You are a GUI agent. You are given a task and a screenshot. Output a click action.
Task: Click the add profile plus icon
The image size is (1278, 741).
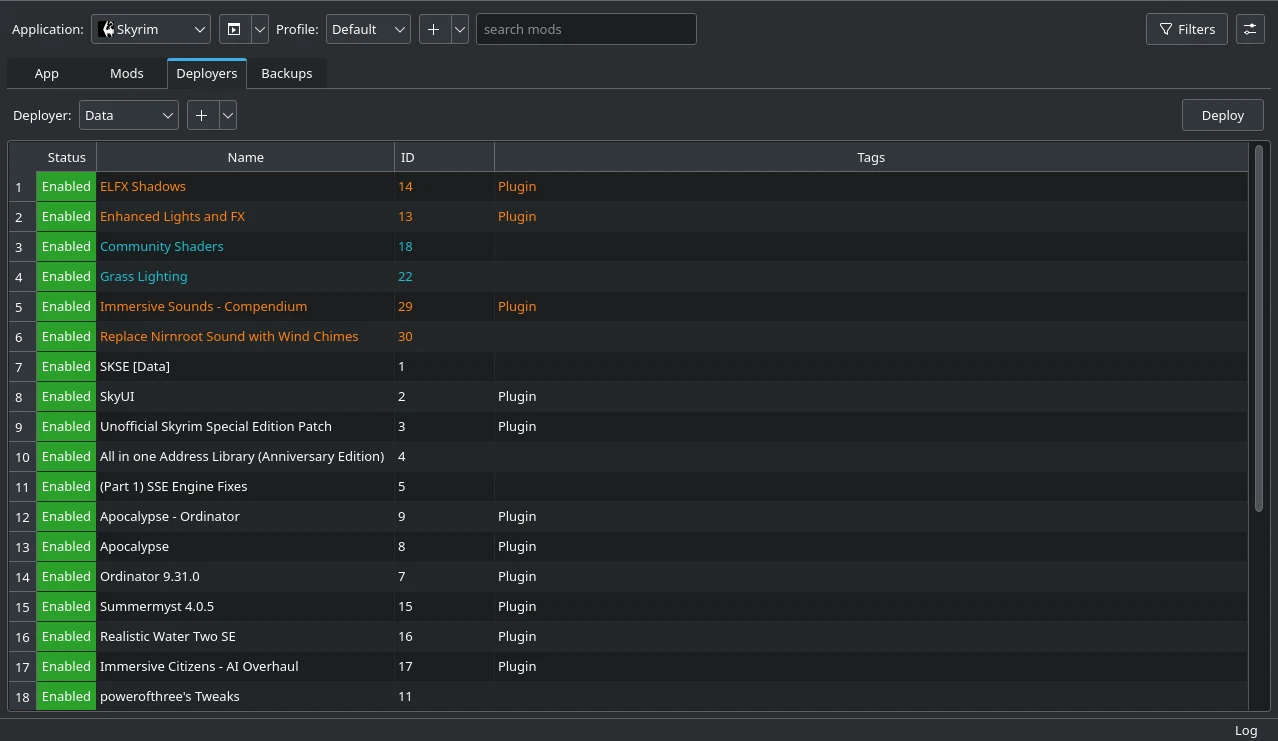click(x=434, y=29)
